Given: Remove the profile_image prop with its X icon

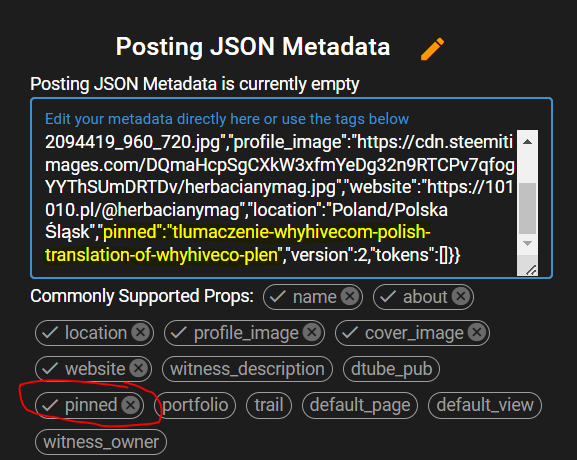Looking at the screenshot, I should coord(312,332).
